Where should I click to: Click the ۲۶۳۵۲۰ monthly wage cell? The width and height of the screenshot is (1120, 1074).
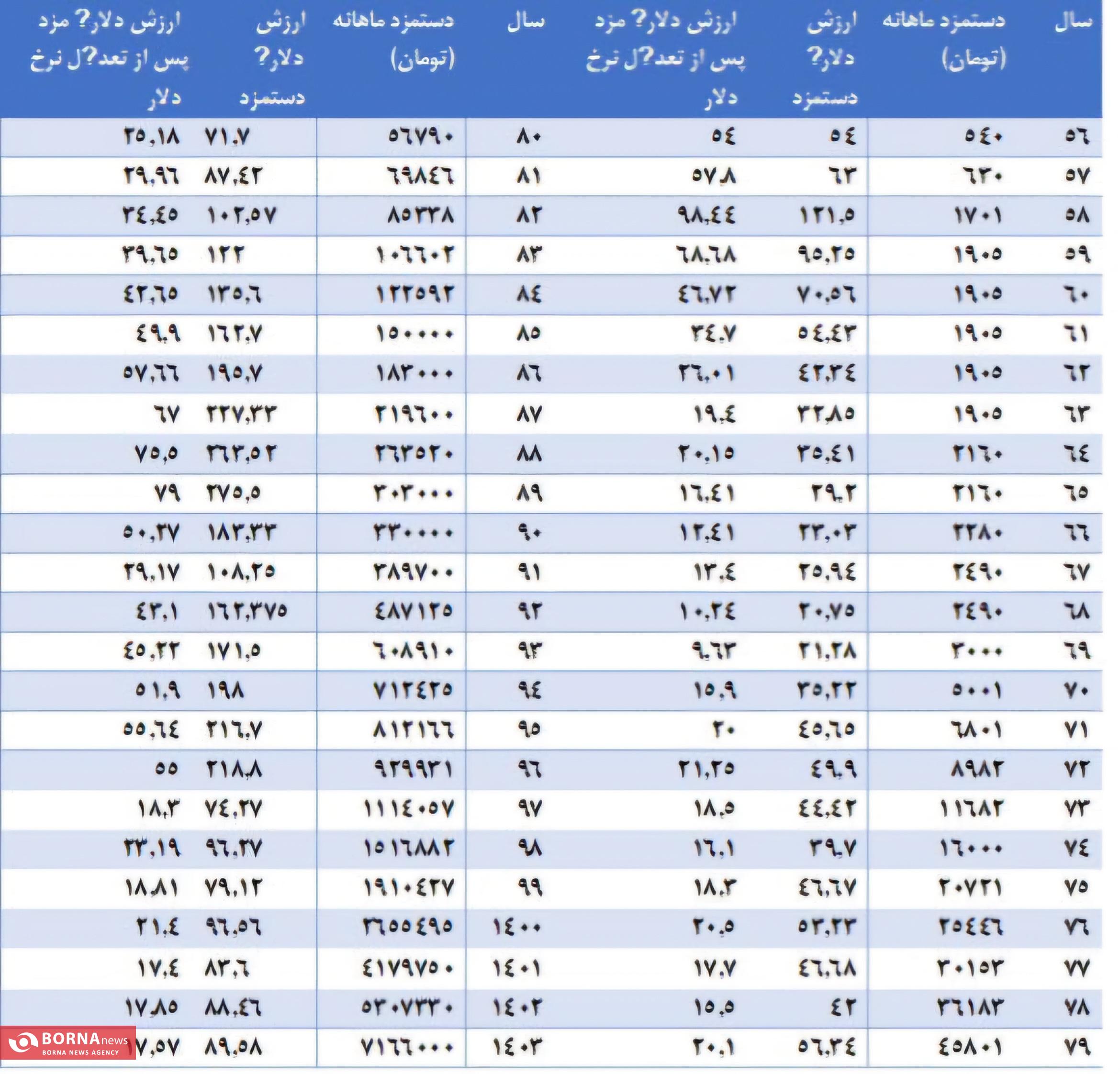pos(414,453)
